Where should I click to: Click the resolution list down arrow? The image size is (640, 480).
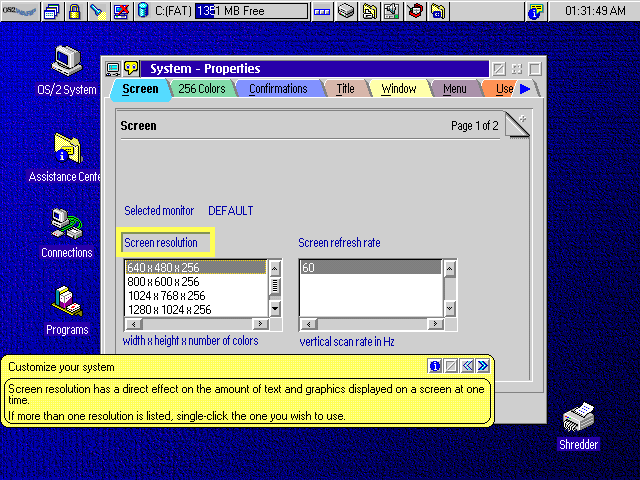point(275,308)
